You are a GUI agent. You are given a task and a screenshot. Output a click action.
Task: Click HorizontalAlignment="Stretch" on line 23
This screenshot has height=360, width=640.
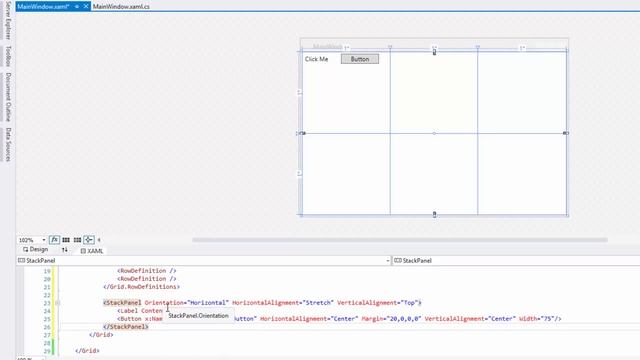(x=282, y=303)
